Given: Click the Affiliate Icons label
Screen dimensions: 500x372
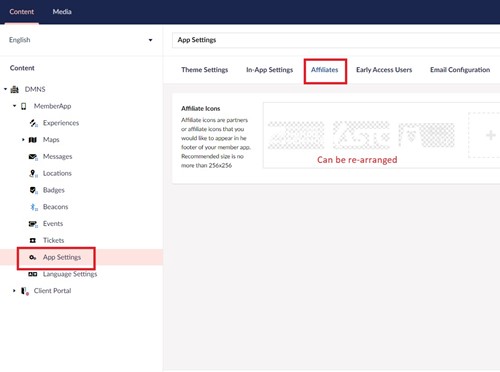Looking at the screenshot, I should click(201, 108).
